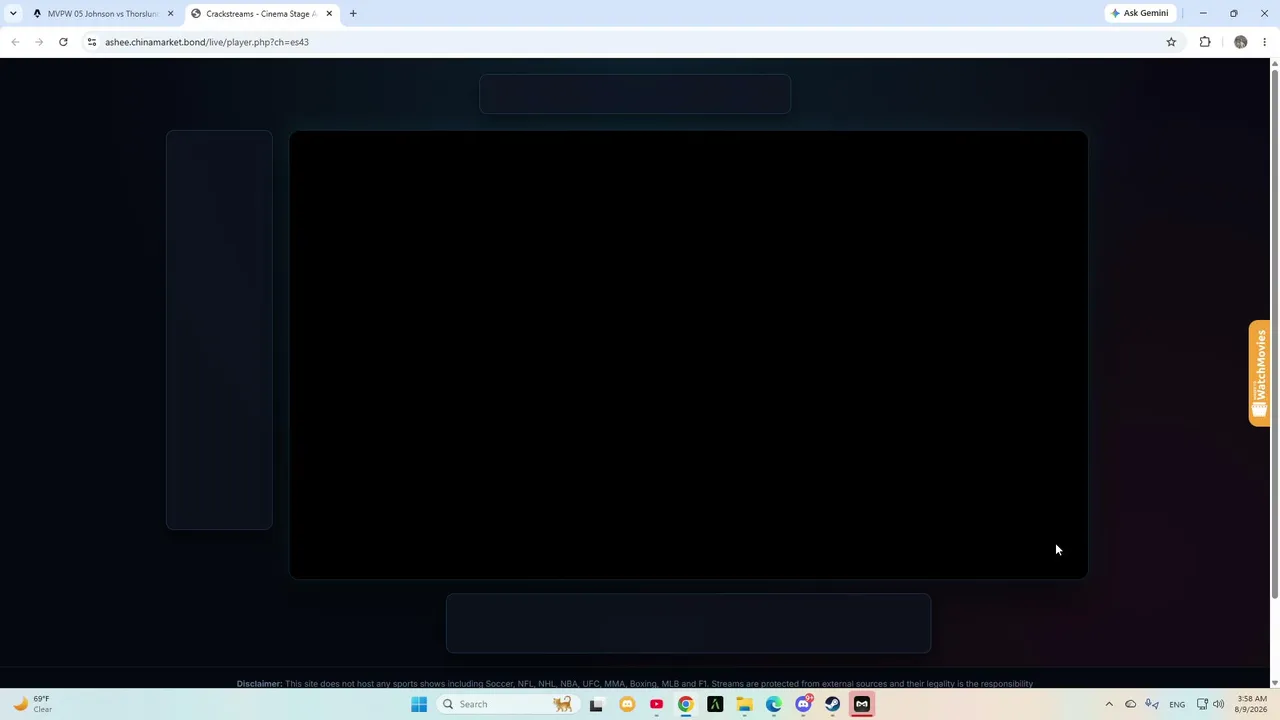
Task: Open the Windows Start menu
Action: point(419,704)
